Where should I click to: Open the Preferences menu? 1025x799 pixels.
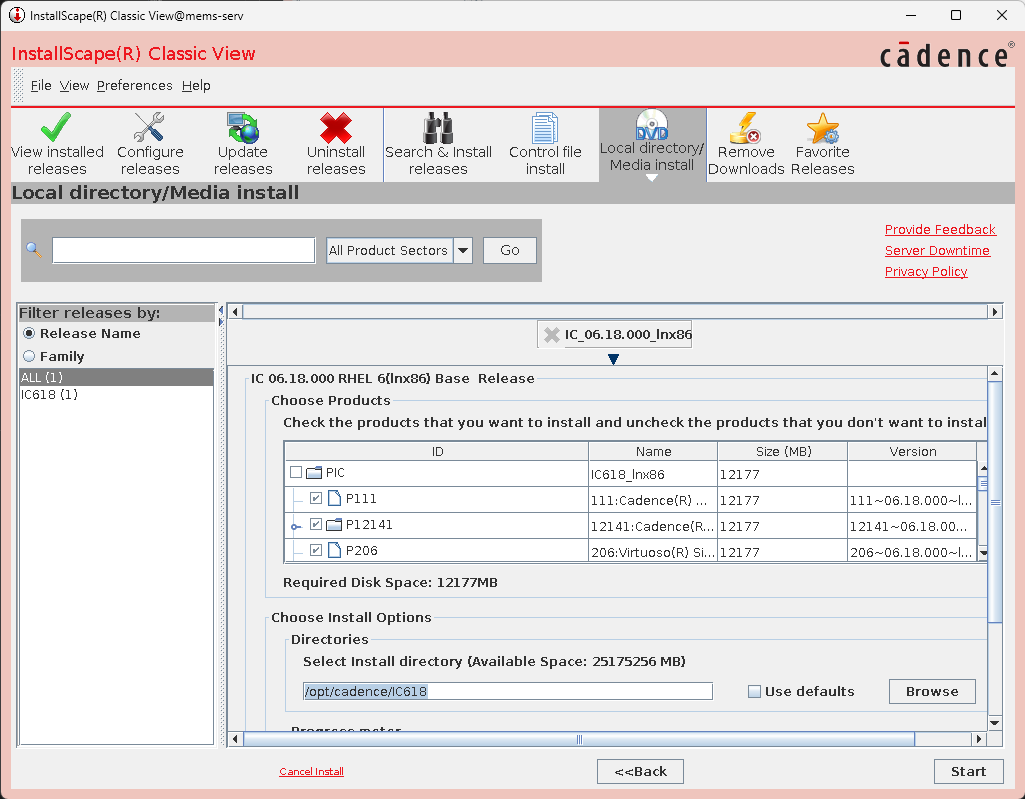pyautogui.click(x=135, y=86)
